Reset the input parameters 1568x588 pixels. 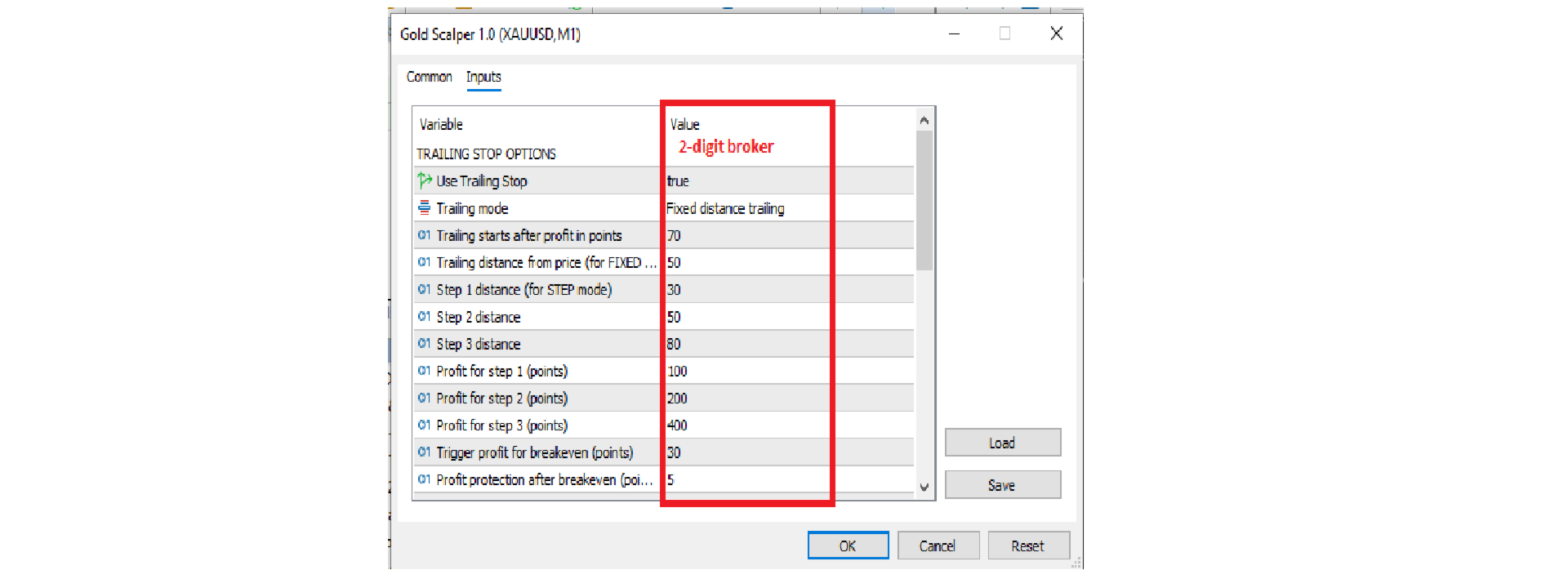pos(1028,546)
